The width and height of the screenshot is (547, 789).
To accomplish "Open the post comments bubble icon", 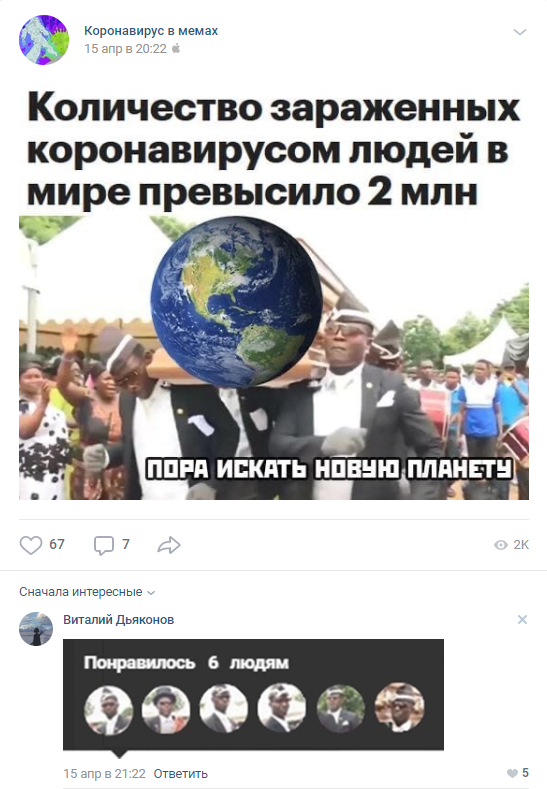I will tap(104, 545).
